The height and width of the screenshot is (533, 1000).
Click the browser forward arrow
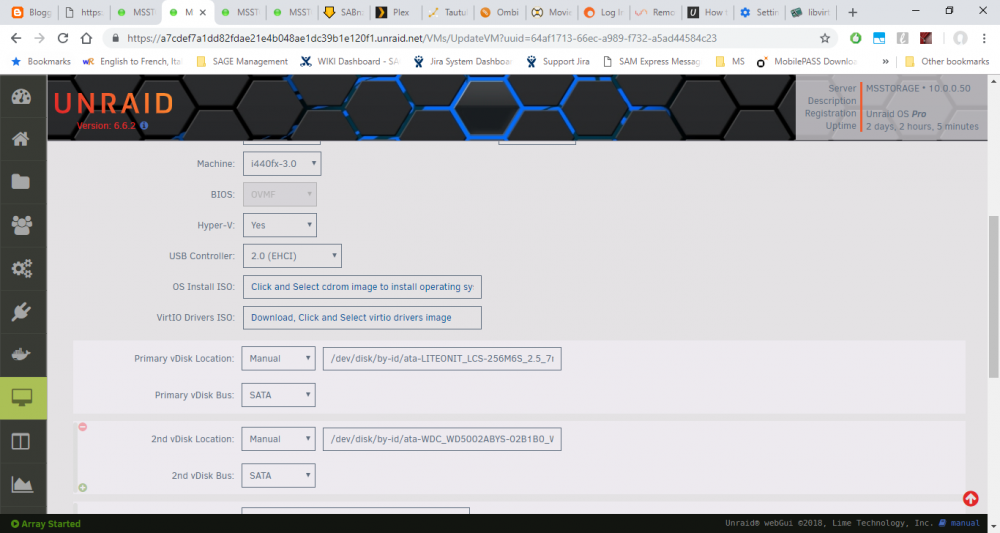click(40, 38)
